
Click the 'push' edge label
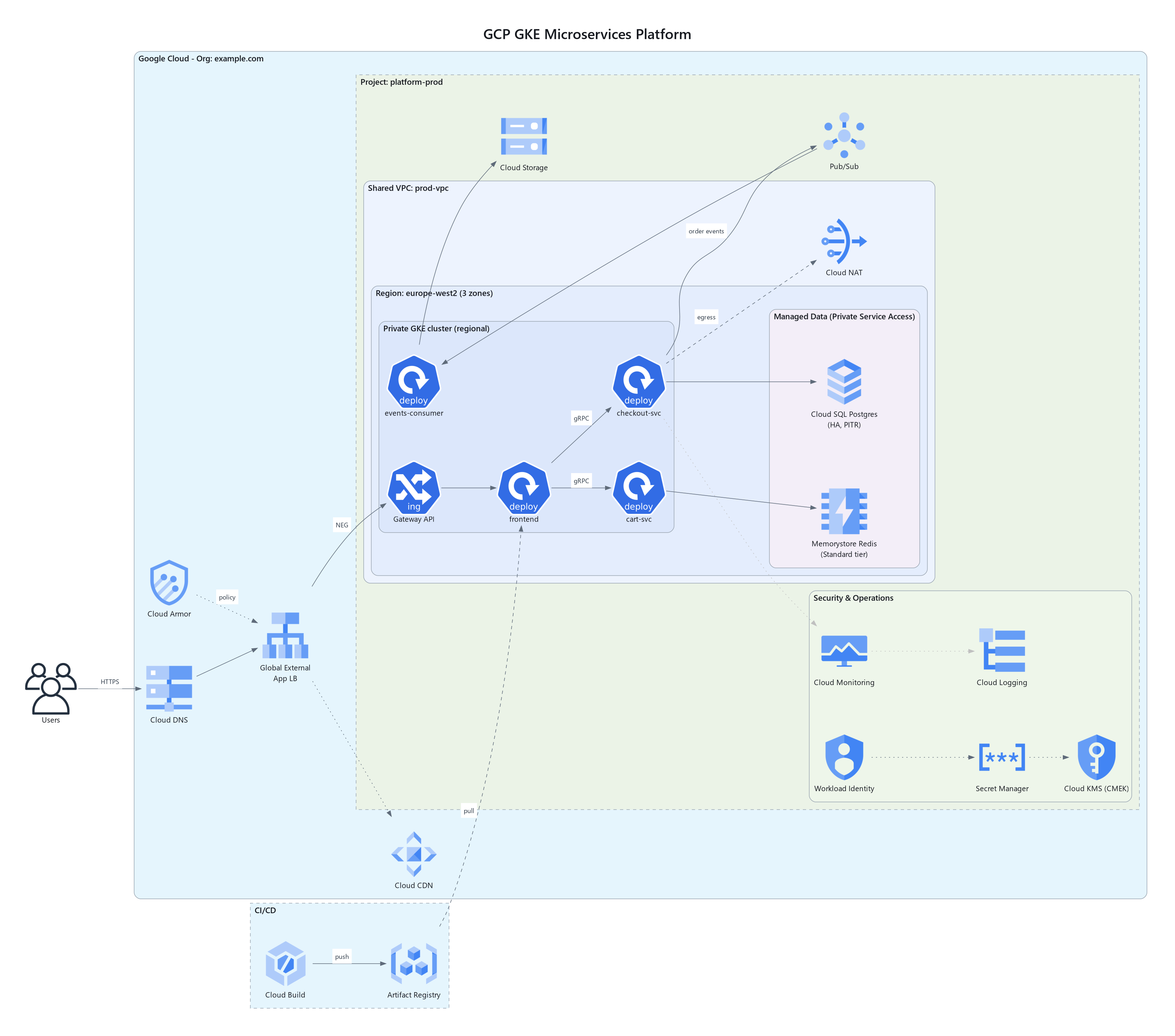[342, 957]
